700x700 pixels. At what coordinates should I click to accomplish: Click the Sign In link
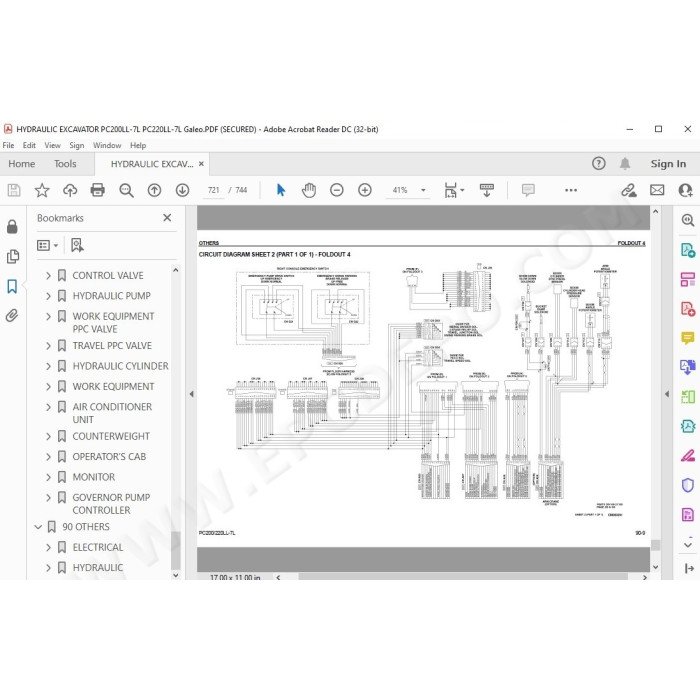pos(668,164)
